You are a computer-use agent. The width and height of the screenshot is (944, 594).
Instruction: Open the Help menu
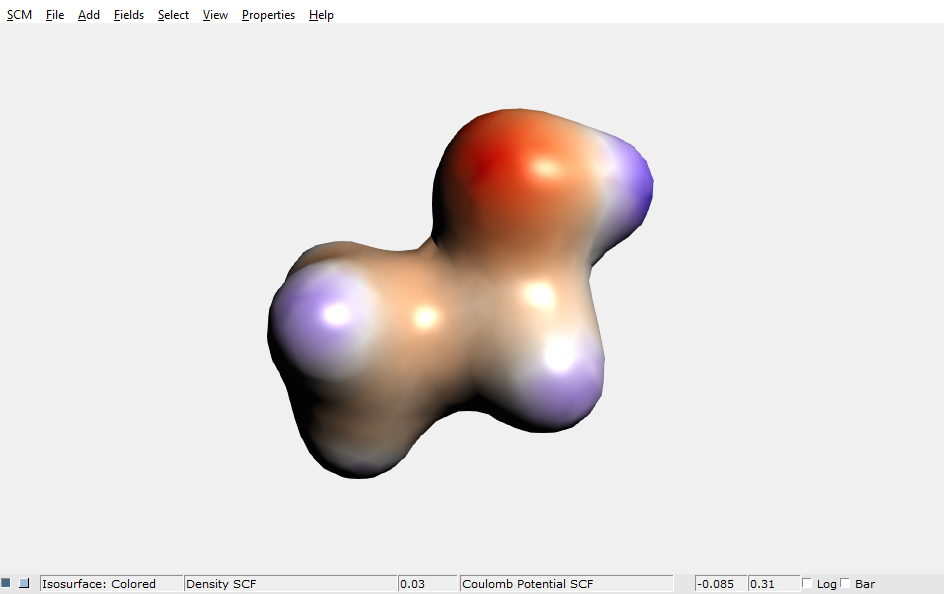[x=321, y=14]
